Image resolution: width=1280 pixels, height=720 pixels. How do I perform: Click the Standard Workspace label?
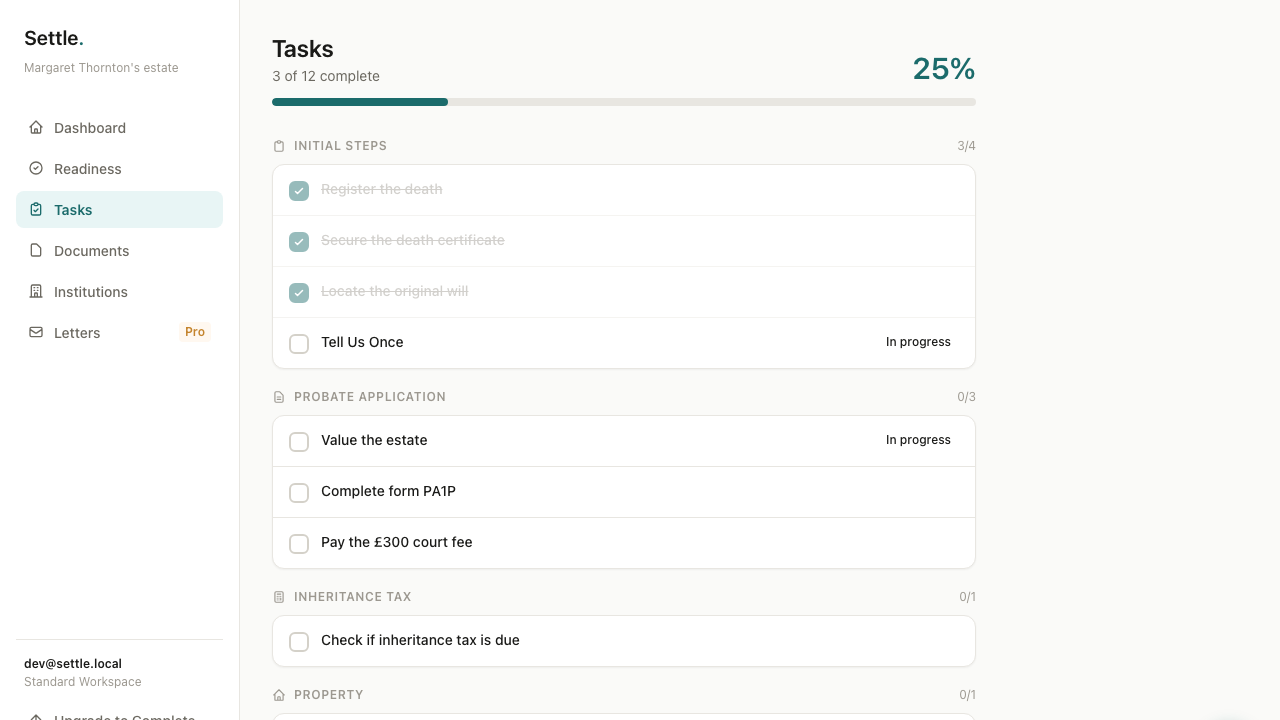tap(83, 682)
